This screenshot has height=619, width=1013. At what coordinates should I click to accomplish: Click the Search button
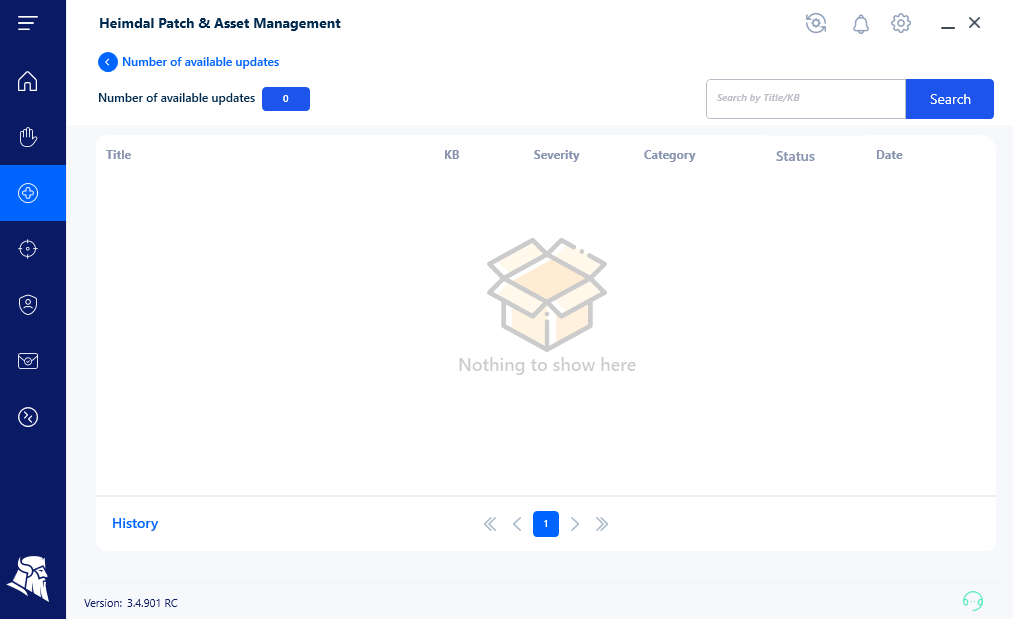pos(950,99)
